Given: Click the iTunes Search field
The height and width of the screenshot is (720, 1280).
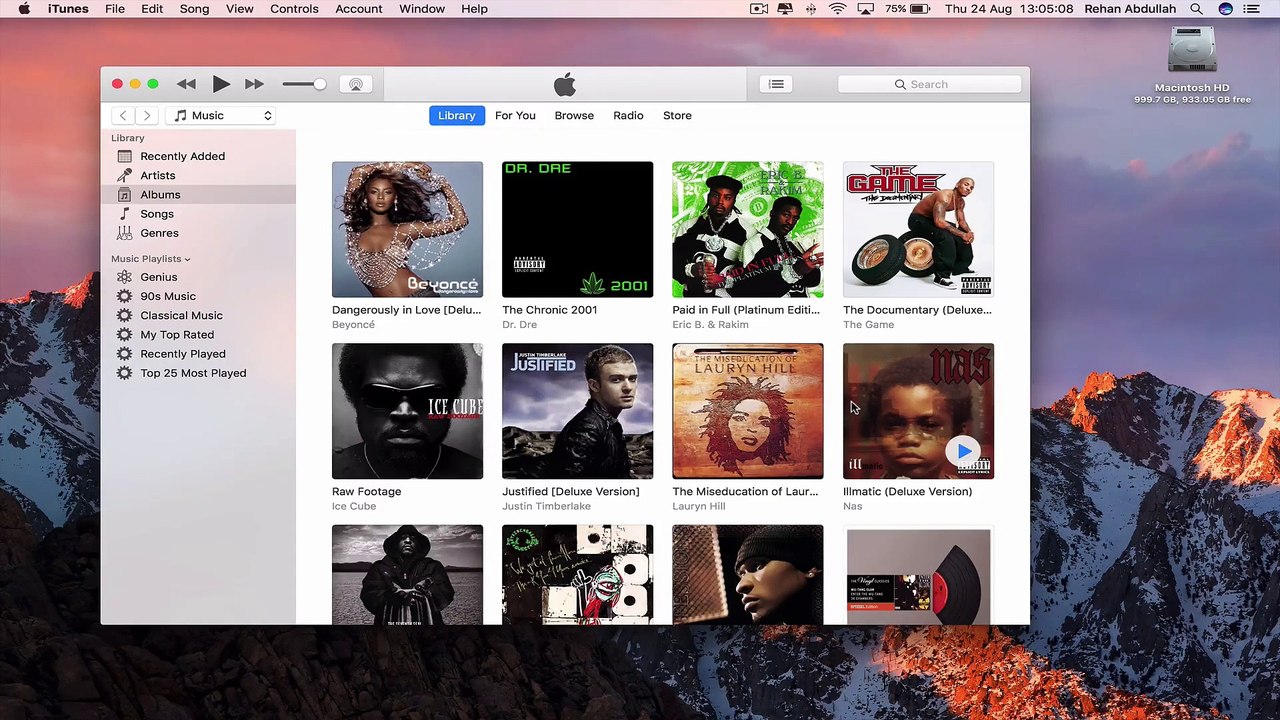Looking at the screenshot, I should (929, 84).
